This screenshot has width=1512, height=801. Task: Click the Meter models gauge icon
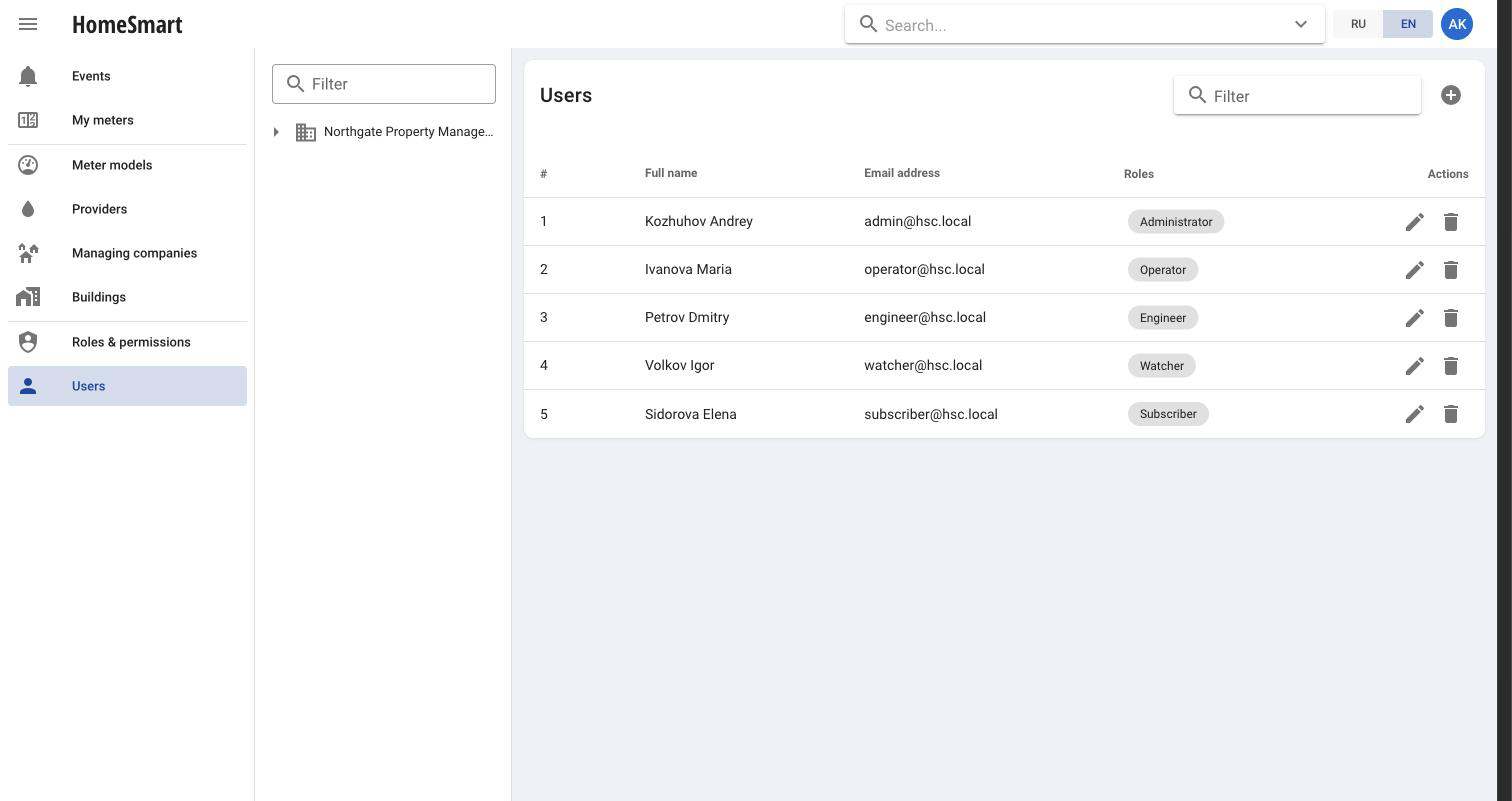pos(28,165)
